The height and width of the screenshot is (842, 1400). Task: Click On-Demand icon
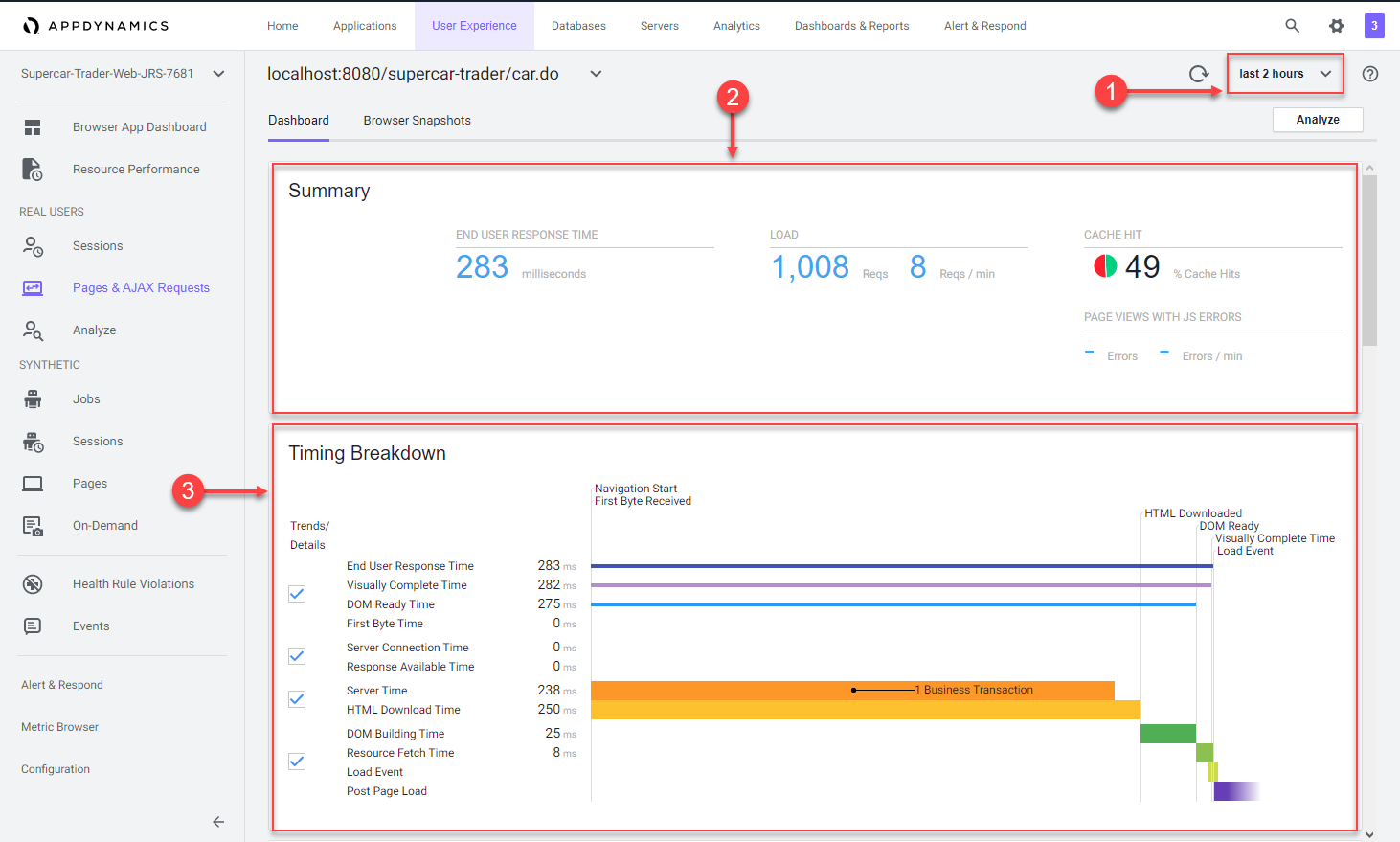[33, 526]
